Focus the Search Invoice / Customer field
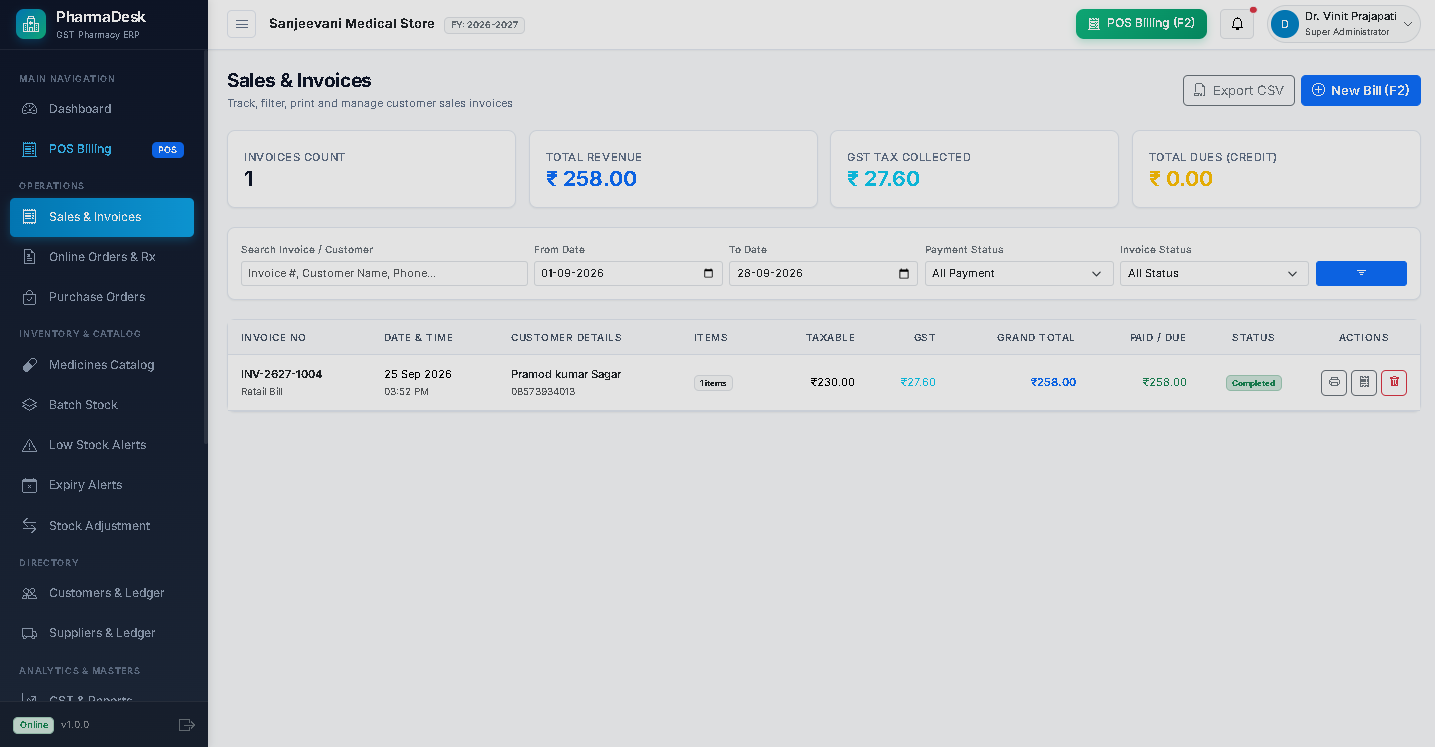 pos(384,273)
